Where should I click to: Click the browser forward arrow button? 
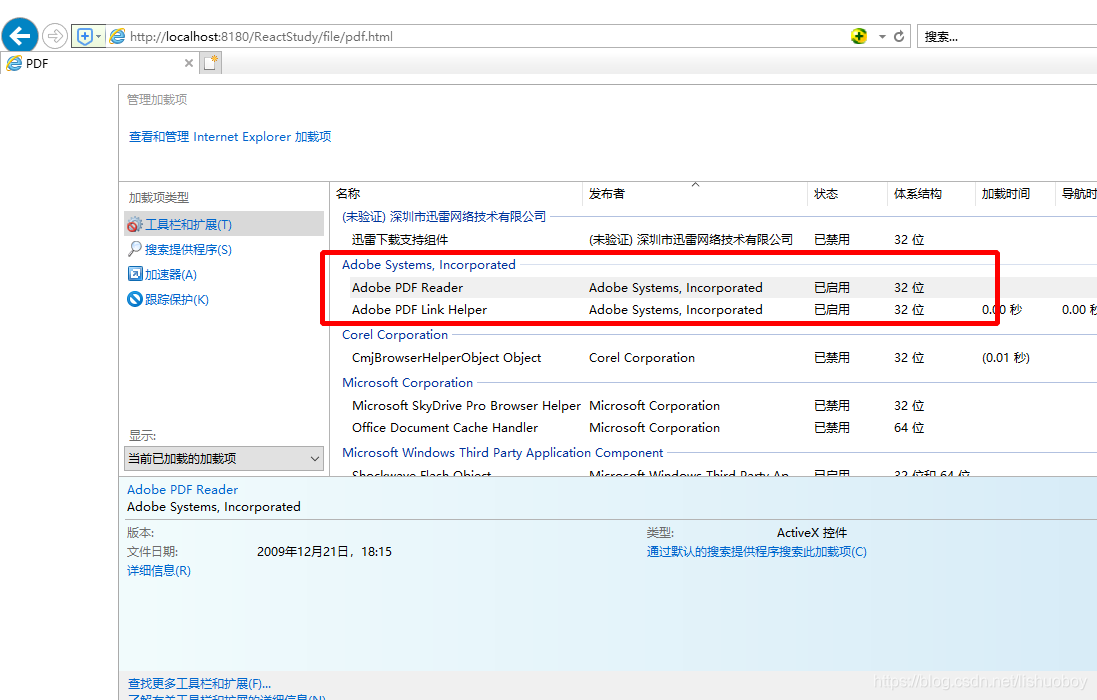[x=55, y=36]
